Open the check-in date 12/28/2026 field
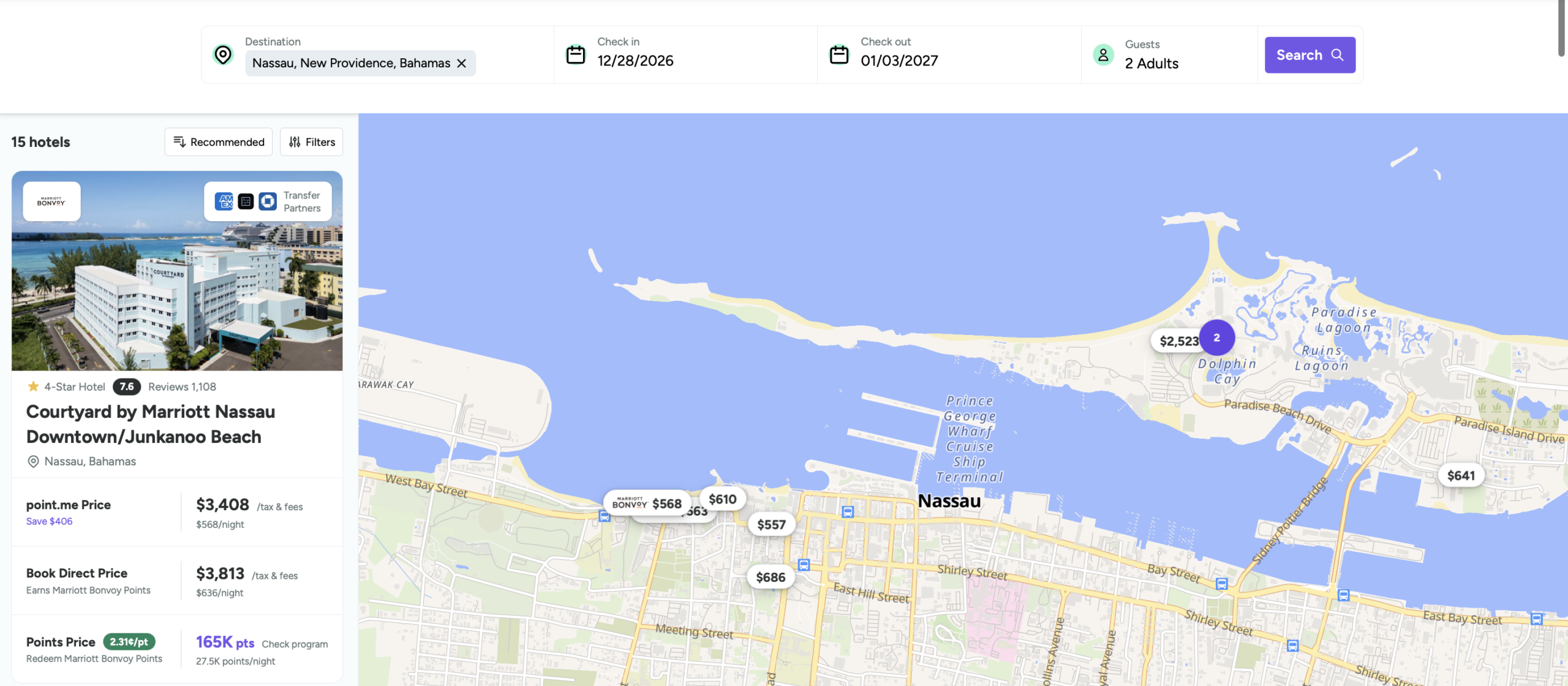The height and width of the screenshot is (686, 1568). 685,55
